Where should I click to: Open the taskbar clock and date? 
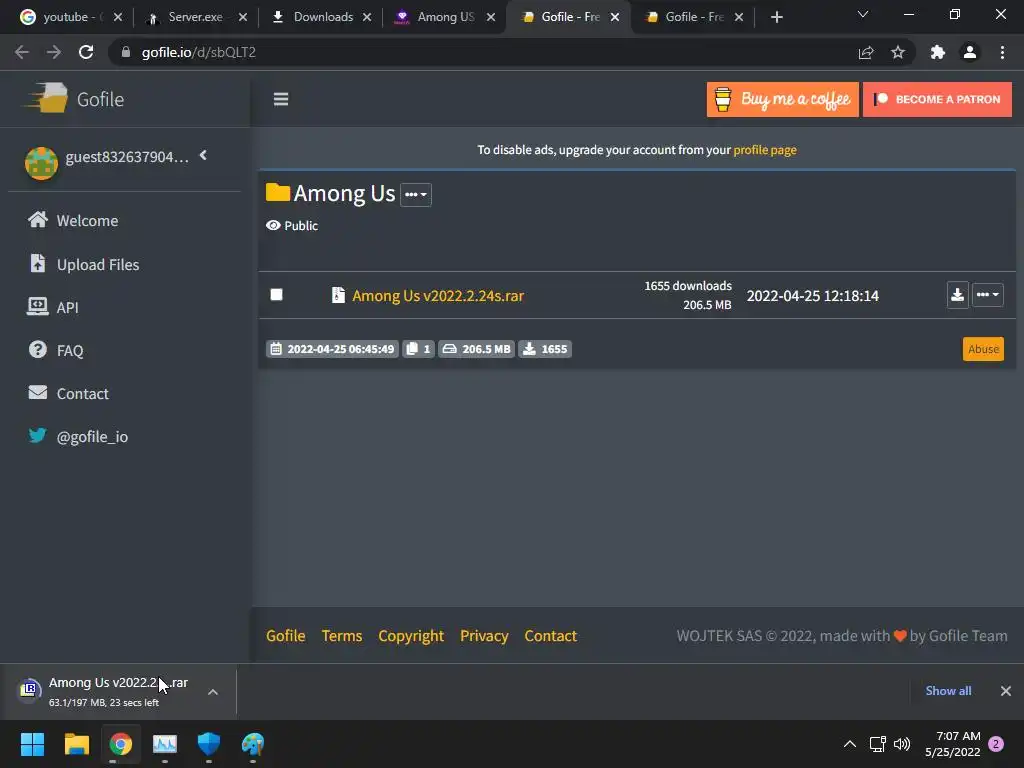click(x=953, y=744)
